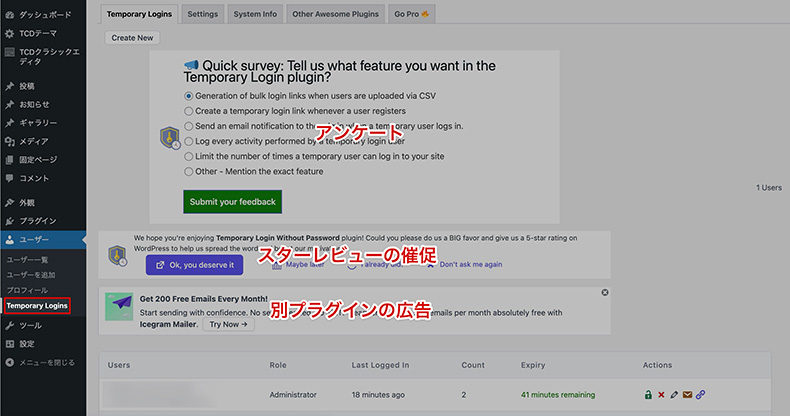
Task: Select bulk login links via CSV option
Action: (x=188, y=96)
